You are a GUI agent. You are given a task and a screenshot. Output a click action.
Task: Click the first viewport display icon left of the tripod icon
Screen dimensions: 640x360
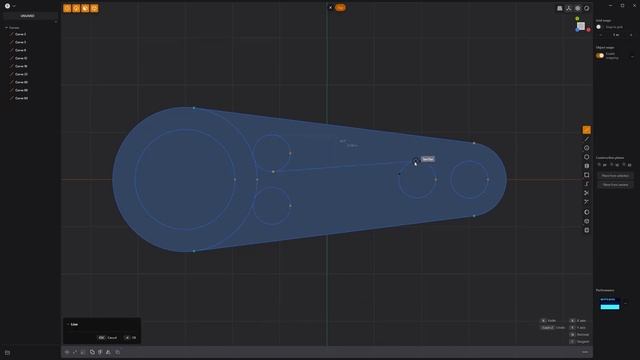click(560, 8)
